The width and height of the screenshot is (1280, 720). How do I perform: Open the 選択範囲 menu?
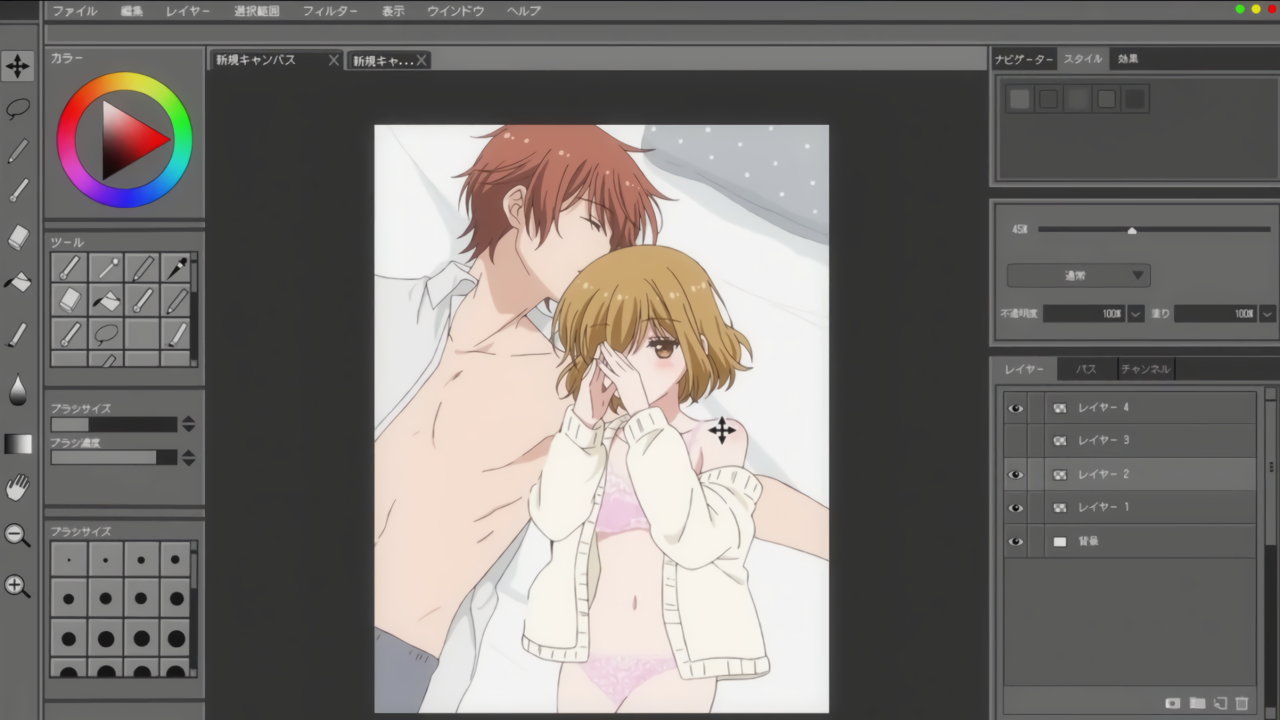257,11
